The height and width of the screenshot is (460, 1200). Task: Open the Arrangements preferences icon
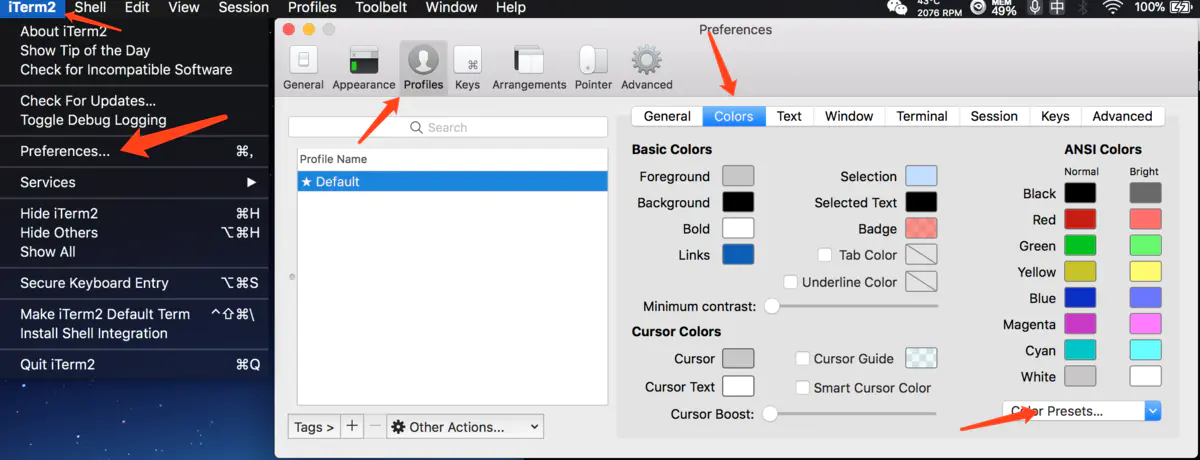pos(529,67)
